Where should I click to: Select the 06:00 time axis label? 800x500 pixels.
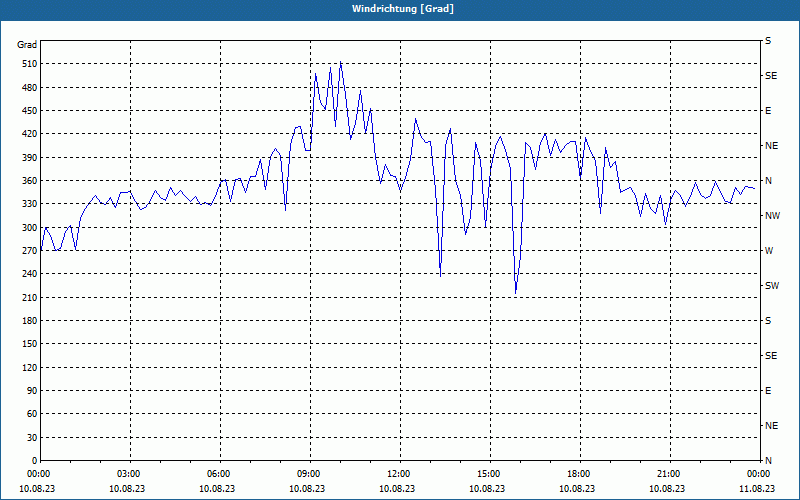(x=217, y=474)
